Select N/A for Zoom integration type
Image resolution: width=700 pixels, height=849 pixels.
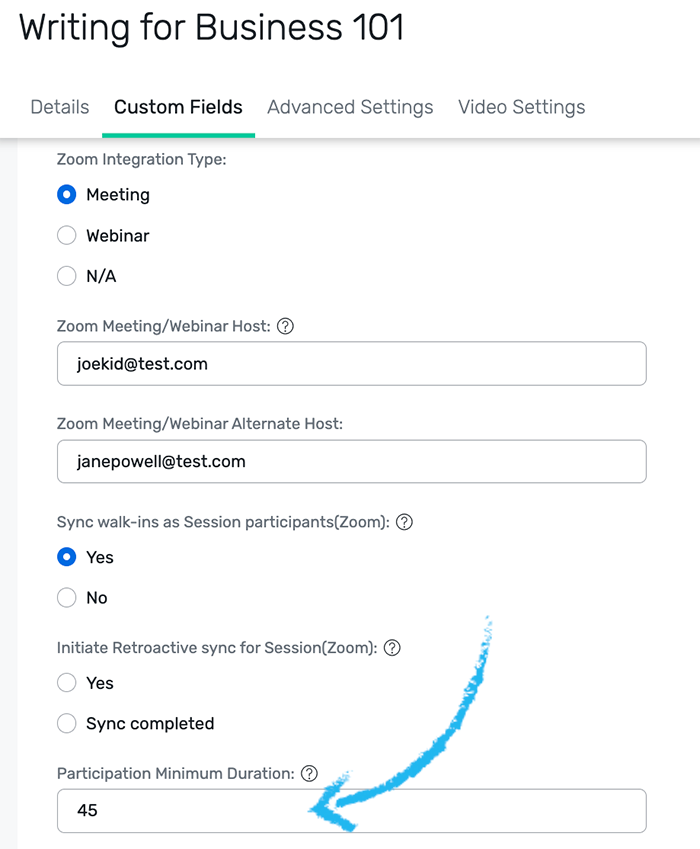click(x=67, y=276)
